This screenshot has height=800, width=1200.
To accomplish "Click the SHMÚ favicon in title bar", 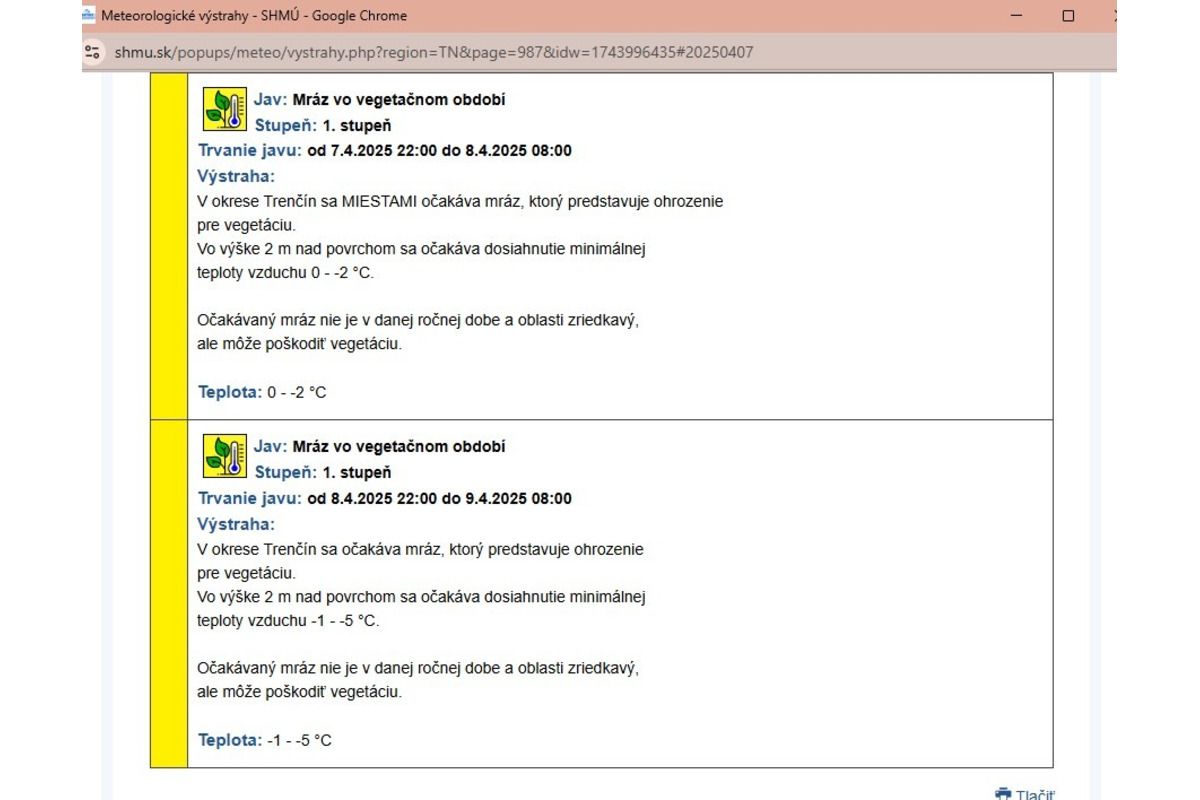I will tap(89, 16).
